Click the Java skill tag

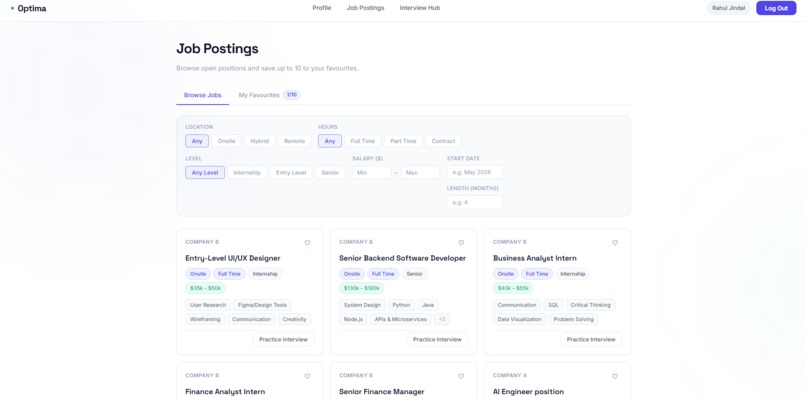428,305
